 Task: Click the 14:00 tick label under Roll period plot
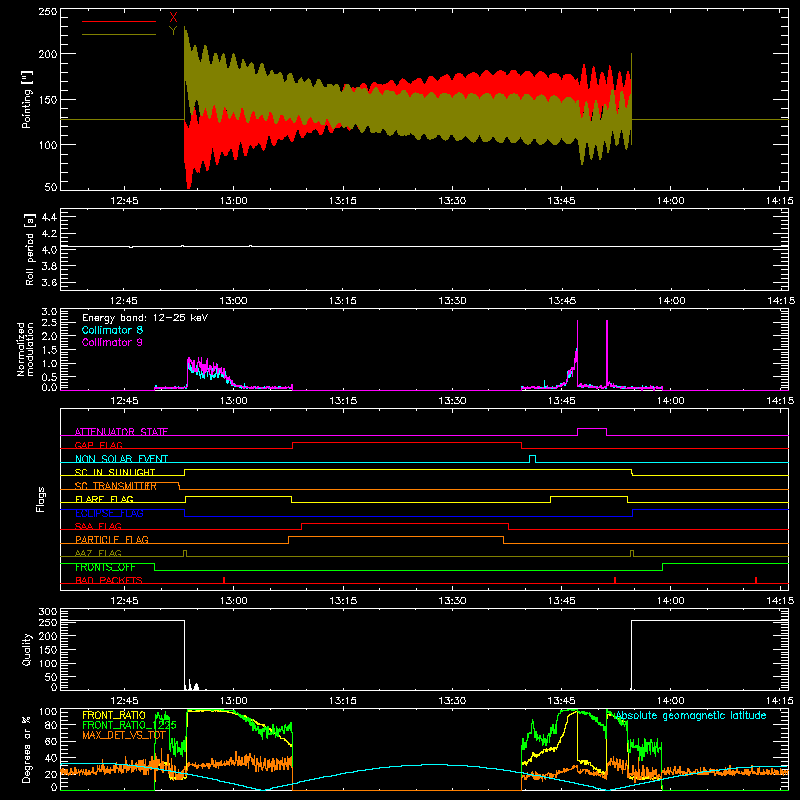[670, 301]
